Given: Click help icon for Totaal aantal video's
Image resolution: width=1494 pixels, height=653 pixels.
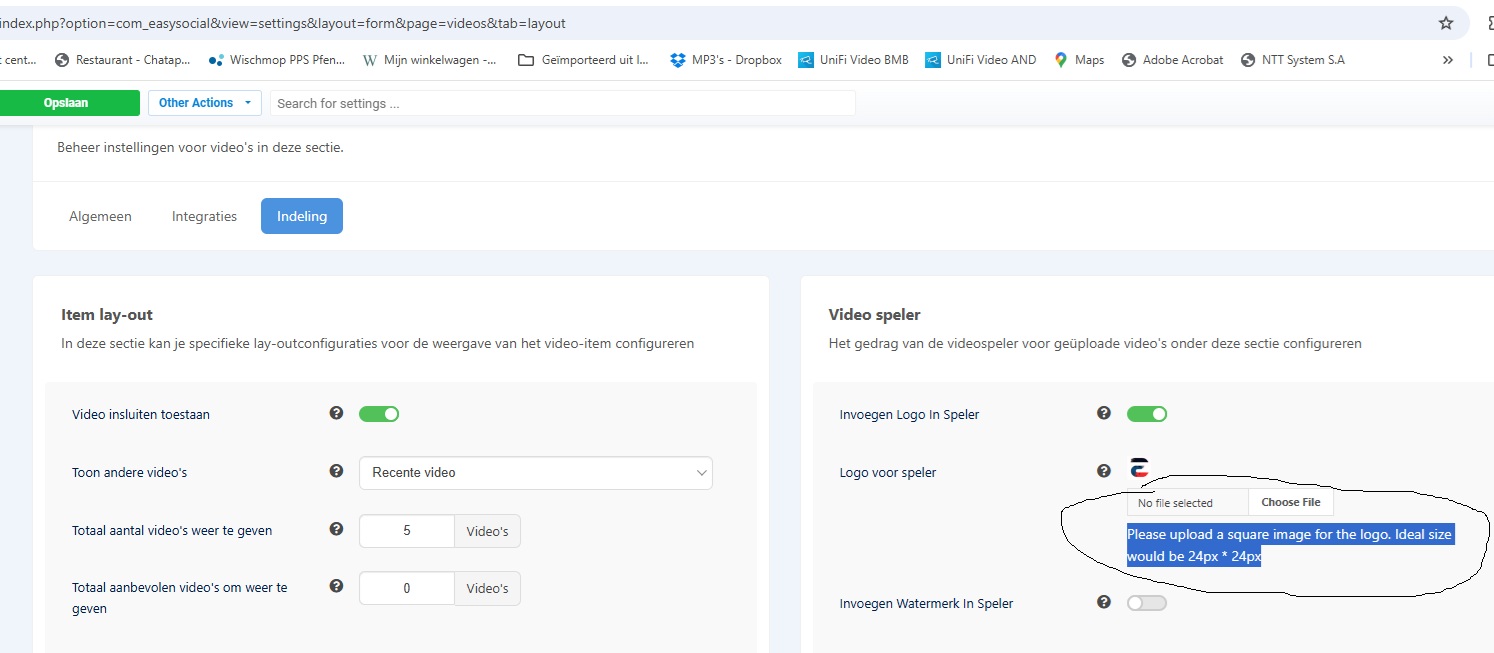Looking at the screenshot, I should tap(337, 529).
